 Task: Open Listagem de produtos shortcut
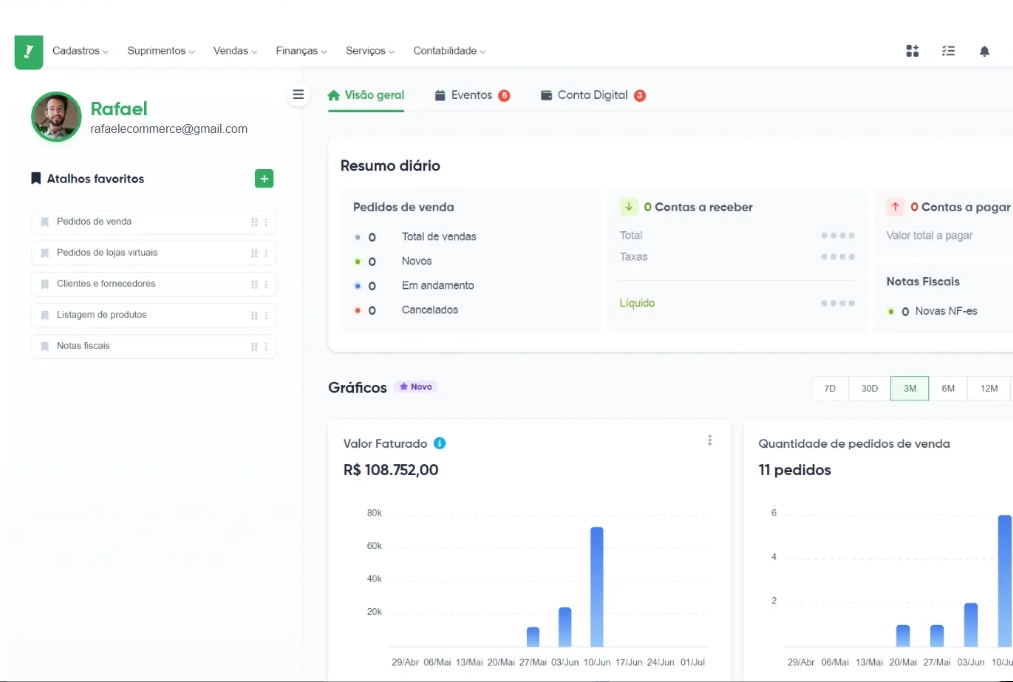pyautogui.click(x=154, y=315)
